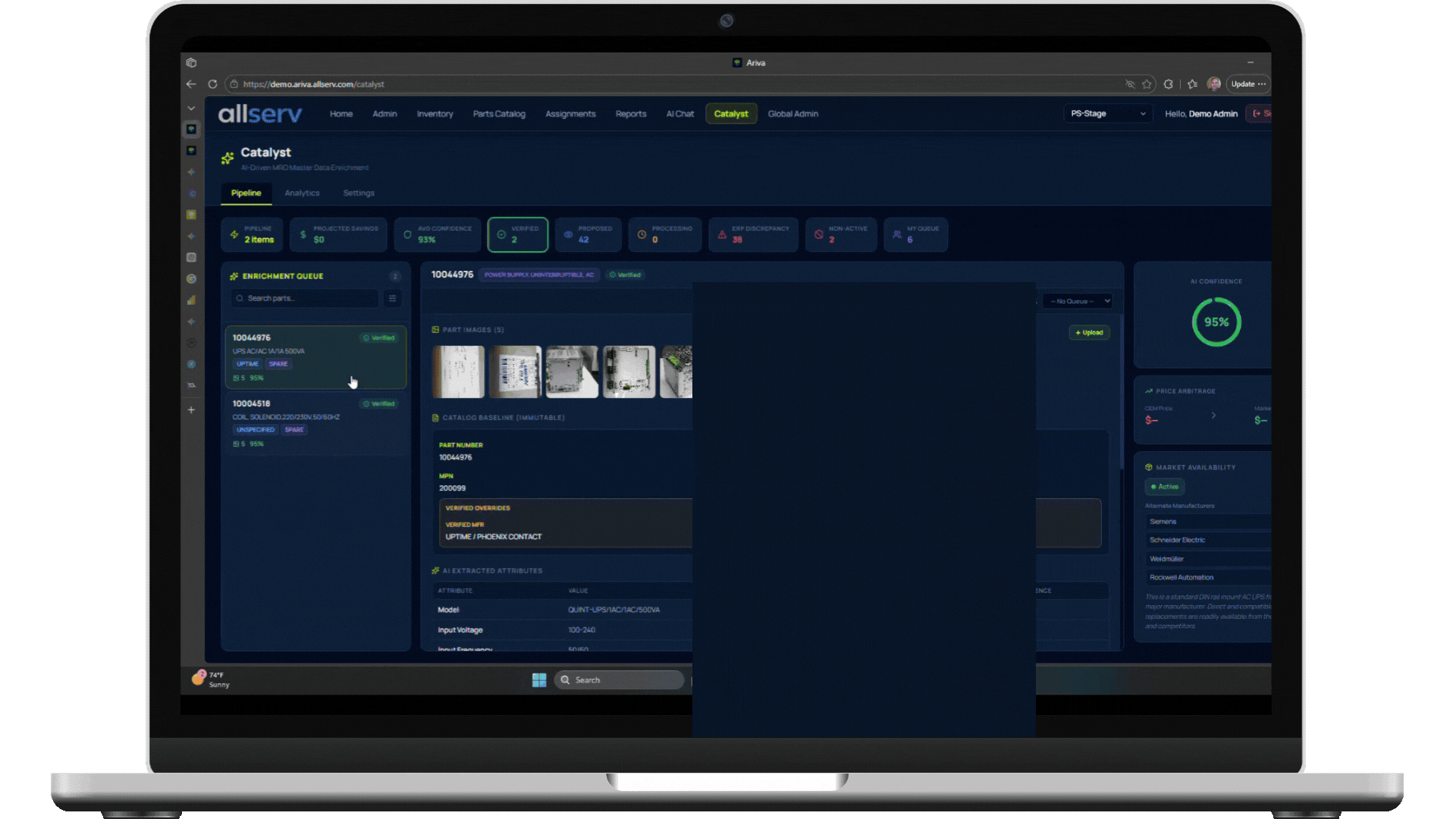Image resolution: width=1456 pixels, height=819 pixels.
Task: Select the first Ariva vertical tab icon
Action: [x=191, y=130]
